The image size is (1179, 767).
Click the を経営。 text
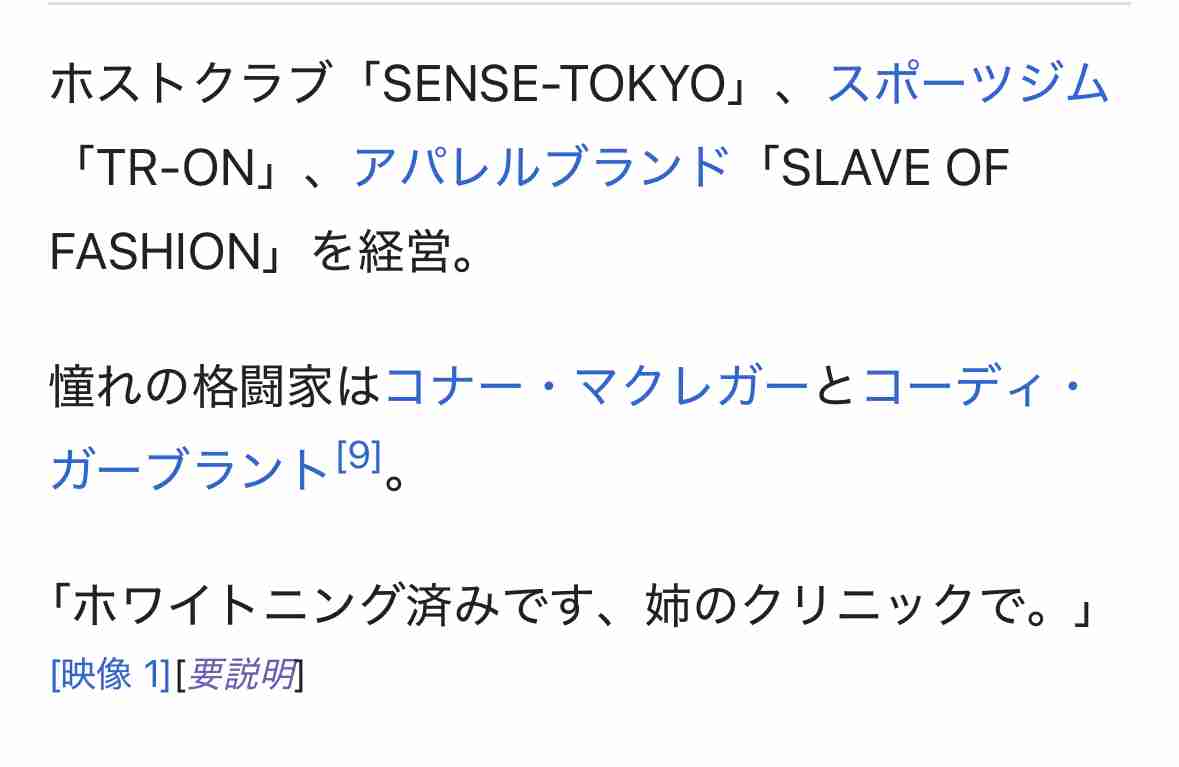[393, 251]
